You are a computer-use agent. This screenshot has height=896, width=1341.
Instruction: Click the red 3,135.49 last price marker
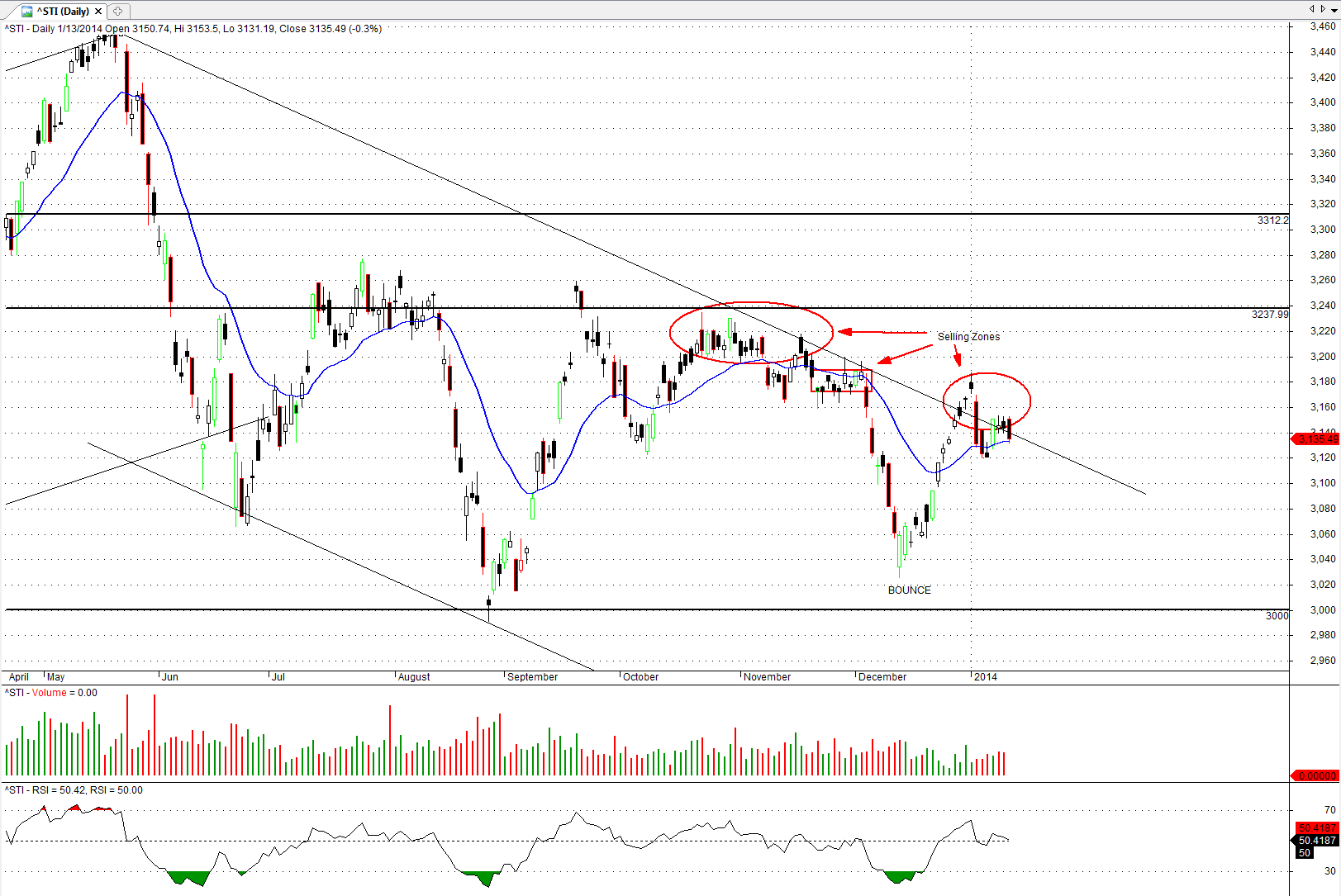point(1317,439)
